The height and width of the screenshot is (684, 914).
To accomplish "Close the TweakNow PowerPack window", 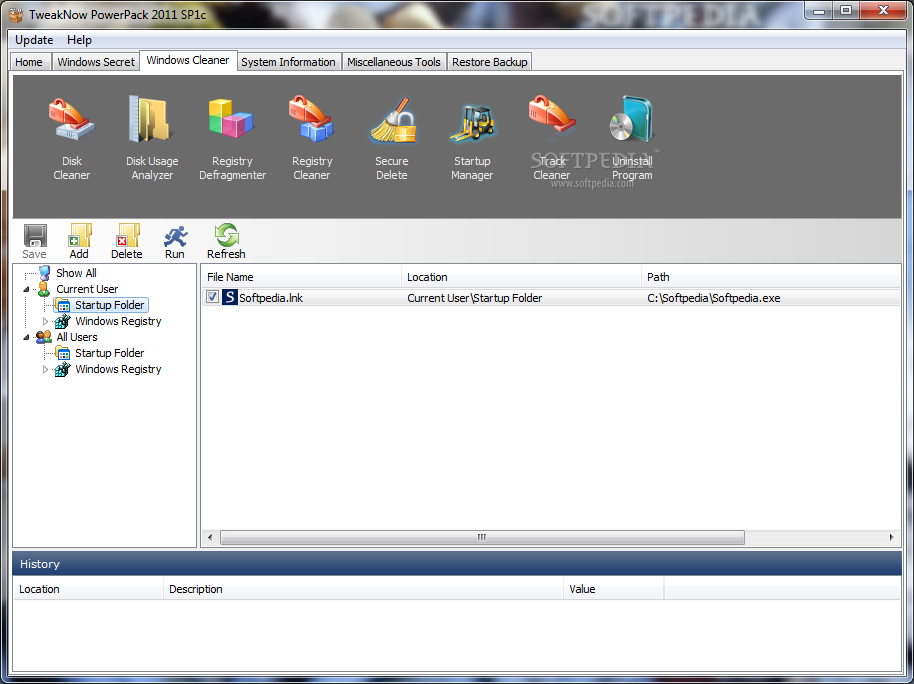I will click(883, 10).
